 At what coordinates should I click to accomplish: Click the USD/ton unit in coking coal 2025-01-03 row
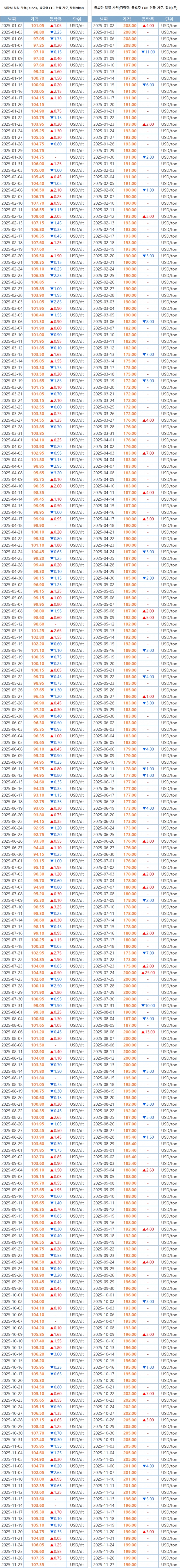point(168,33)
